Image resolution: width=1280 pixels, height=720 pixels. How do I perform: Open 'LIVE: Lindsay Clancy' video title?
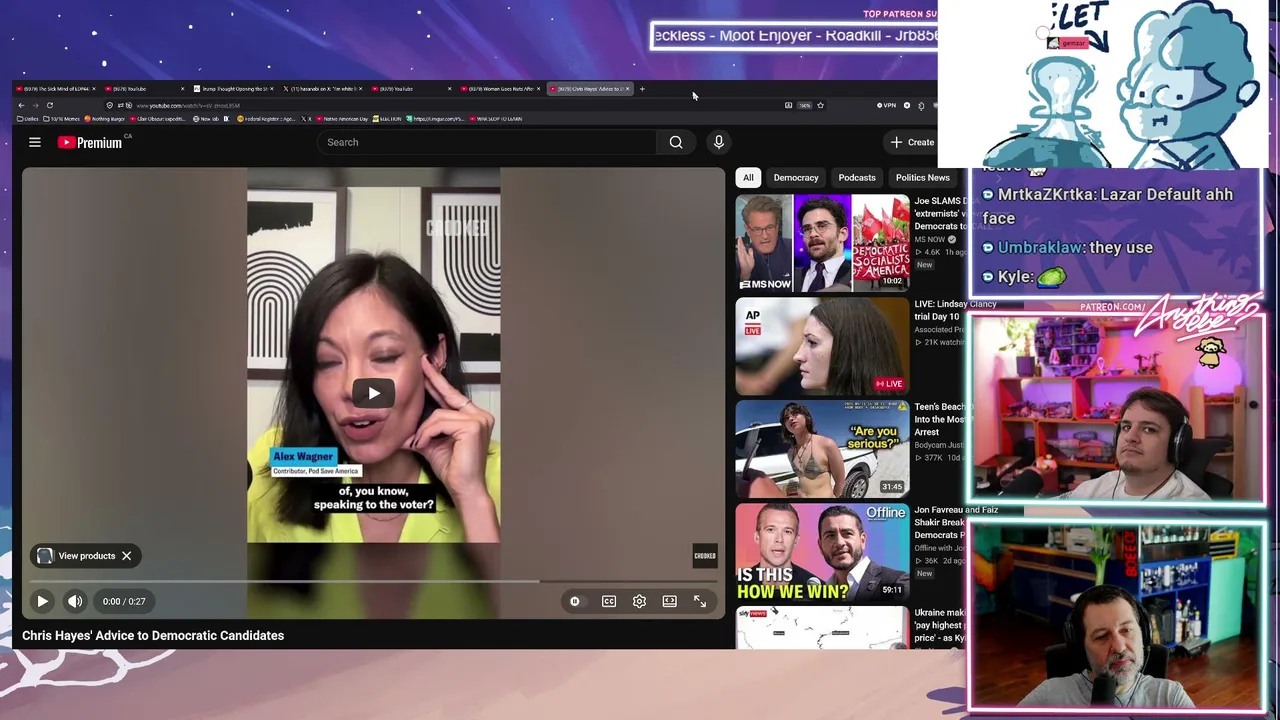(955, 310)
